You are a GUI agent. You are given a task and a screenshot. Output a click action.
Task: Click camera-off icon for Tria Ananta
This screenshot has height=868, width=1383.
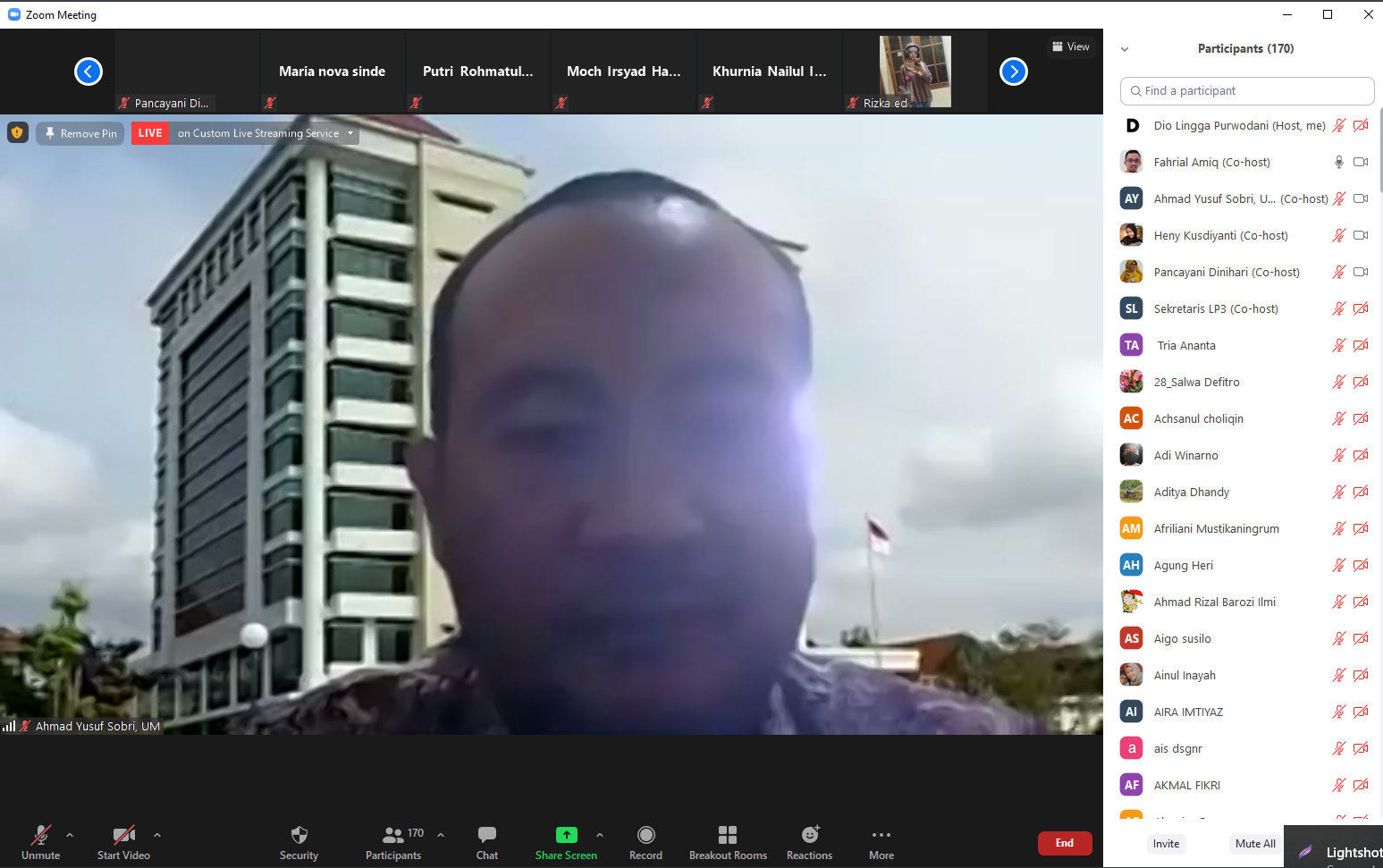pos(1361,345)
